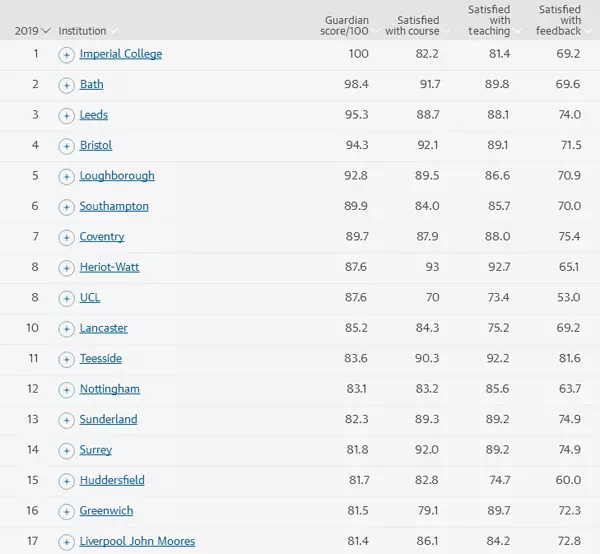Image resolution: width=600 pixels, height=554 pixels.
Task: Open the Liverpool John Moores link
Action: tap(137, 541)
